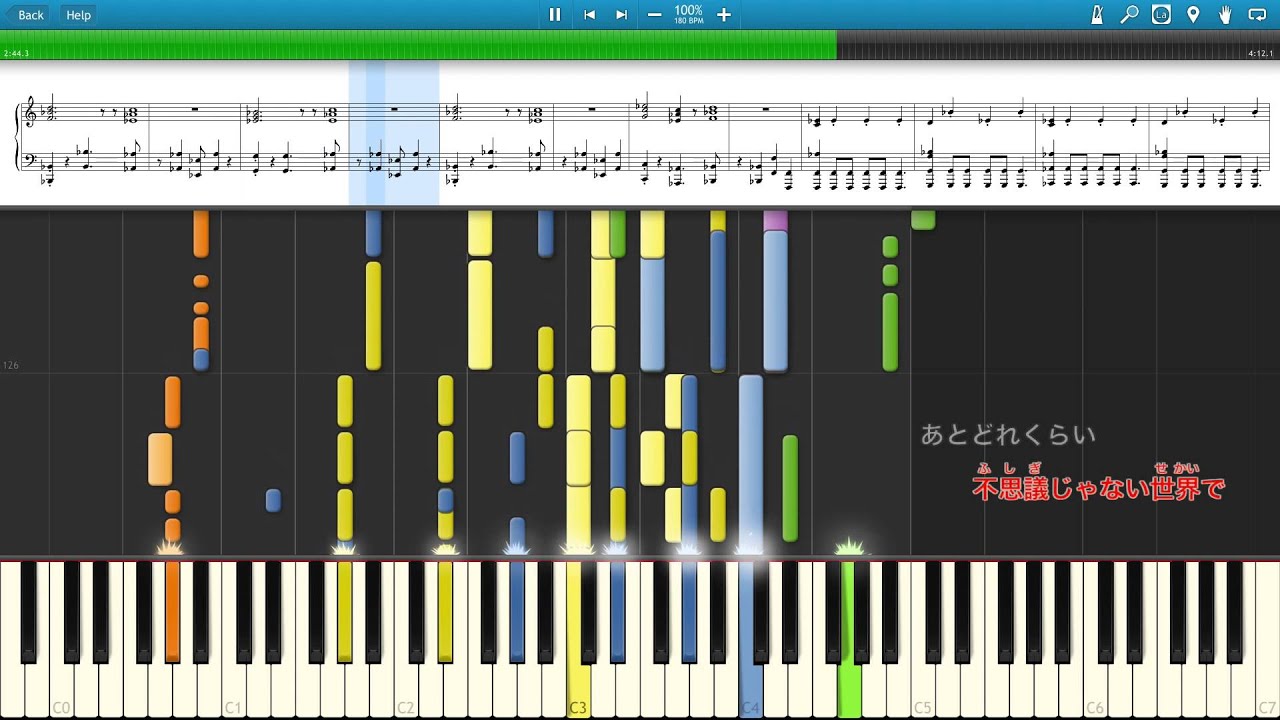
Task: Decrease tempo with the minus button
Action: (654, 15)
